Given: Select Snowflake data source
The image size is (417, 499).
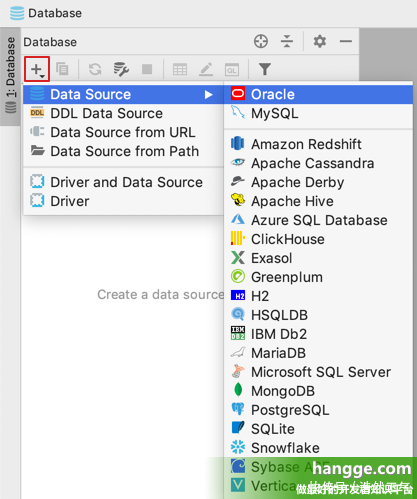Looking at the screenshot, I should 318,448.
